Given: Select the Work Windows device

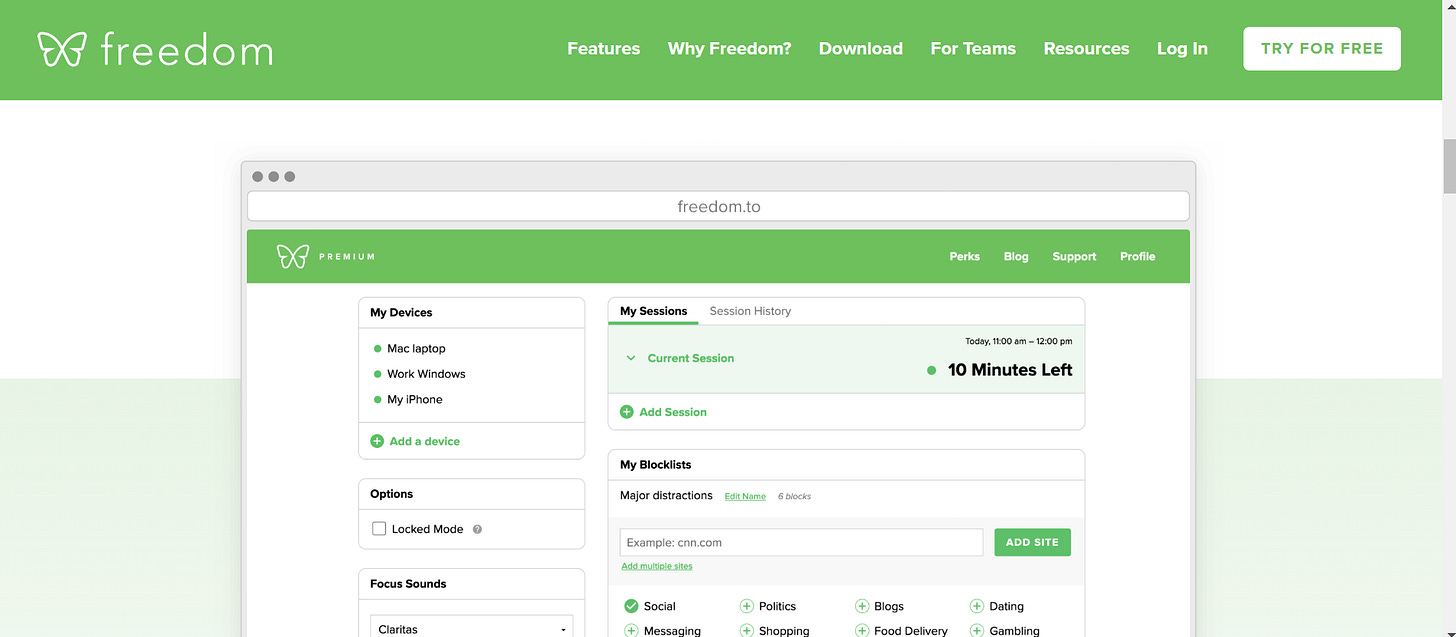Looking at the screenshot, I should coord(426,374).
